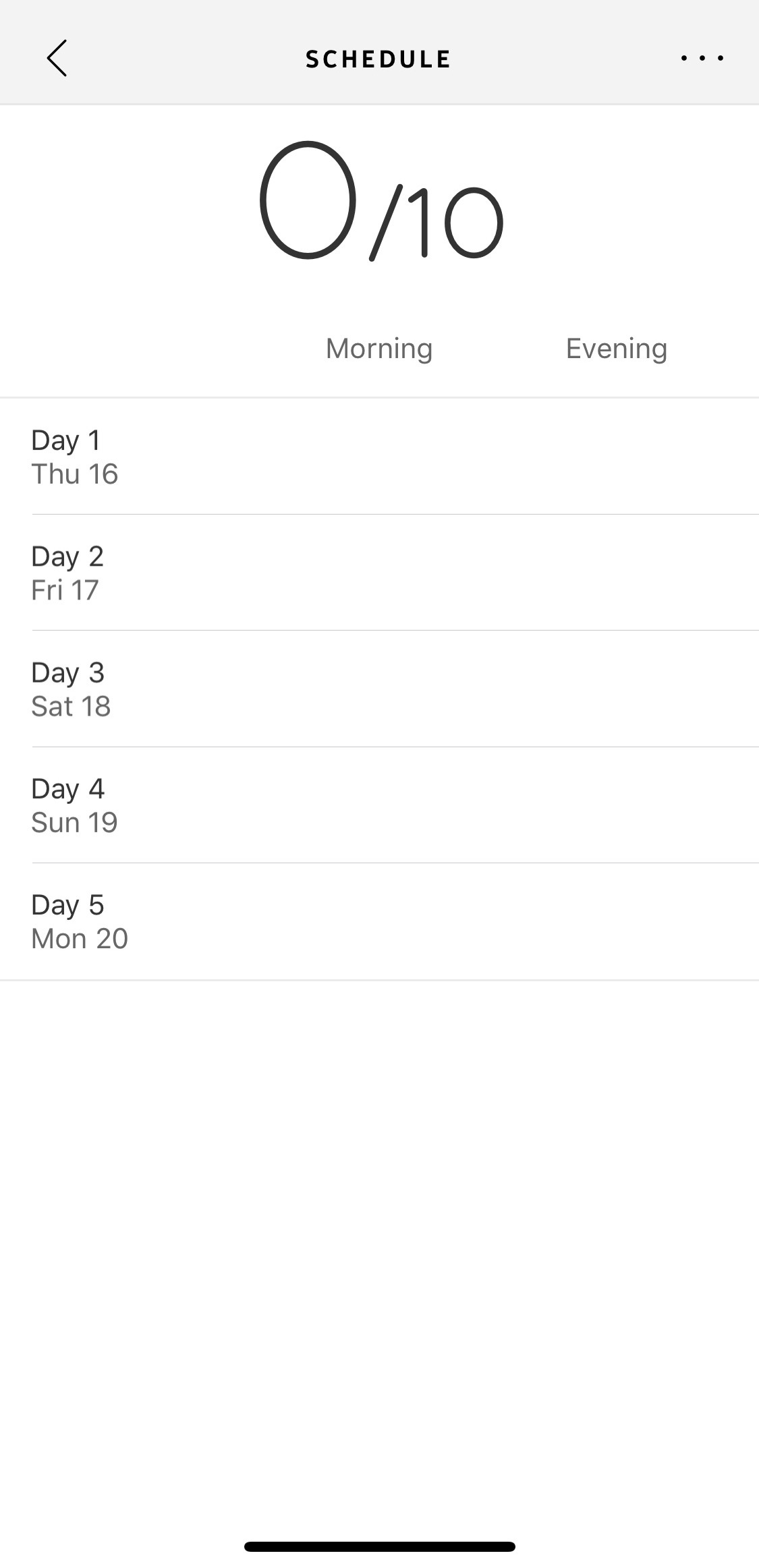Tick the Day 2 evening slot
Viewport: 759px width, 1568px height.
(617, 573)
